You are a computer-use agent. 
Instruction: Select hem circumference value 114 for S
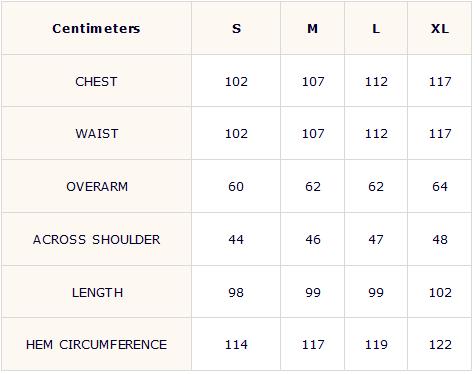(x=236, y=345)
